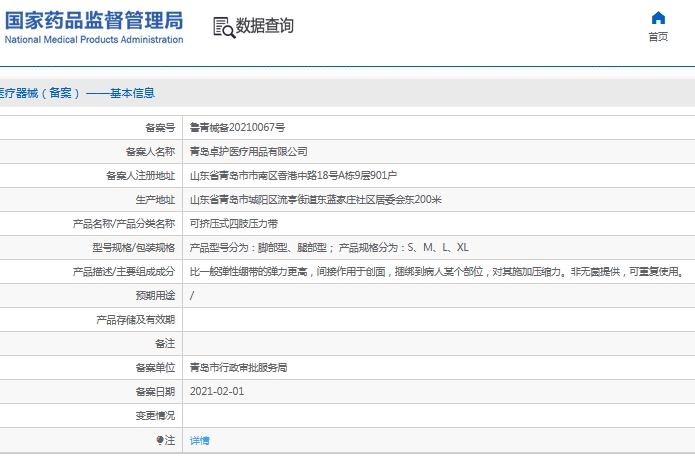Go to the 首页 home icon
This screenshot has height=462, width=695.
pyautogui.click(x=658, y=18)
